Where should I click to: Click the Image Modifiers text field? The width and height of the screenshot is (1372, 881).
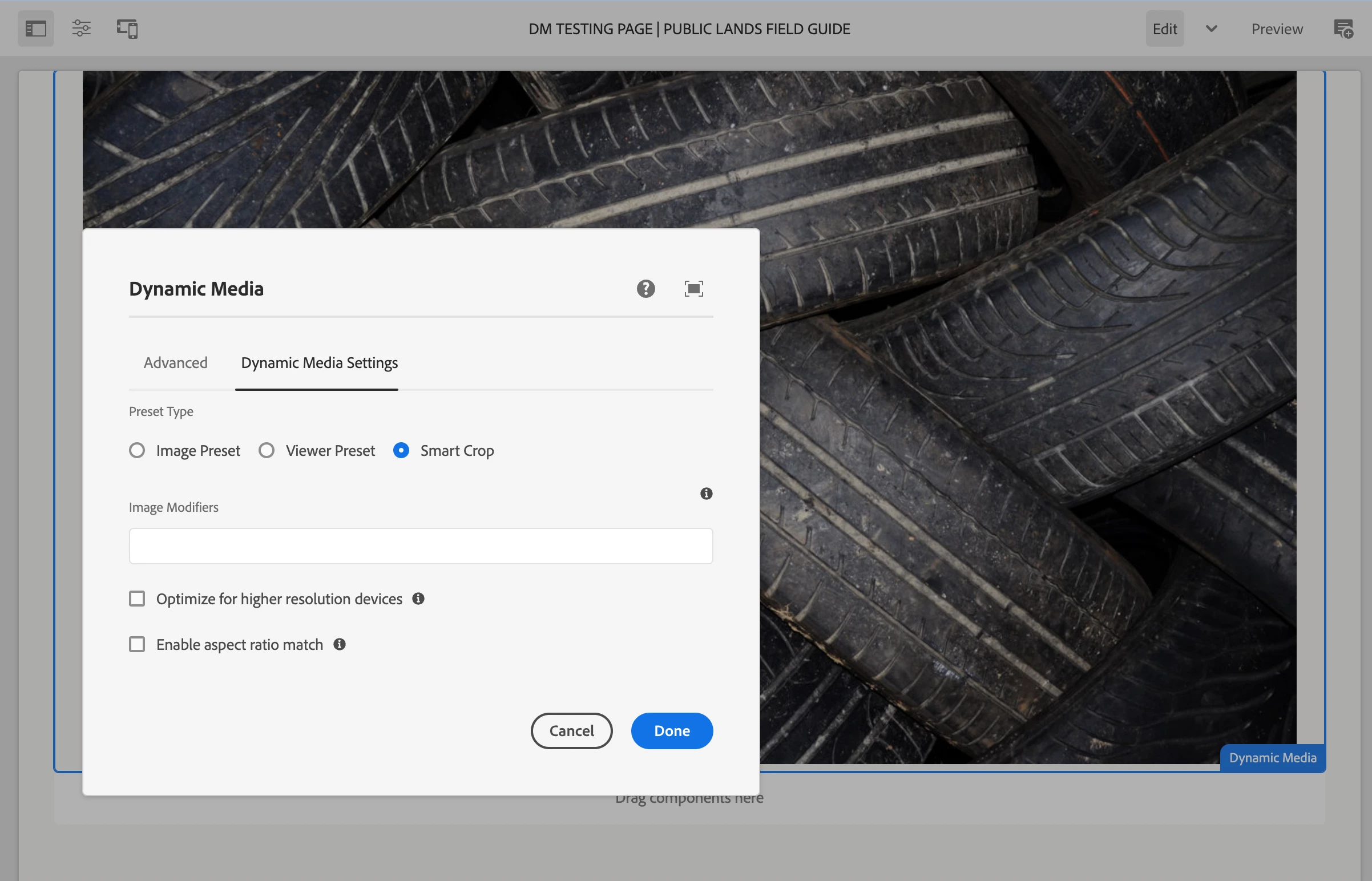tap(421, 545)
